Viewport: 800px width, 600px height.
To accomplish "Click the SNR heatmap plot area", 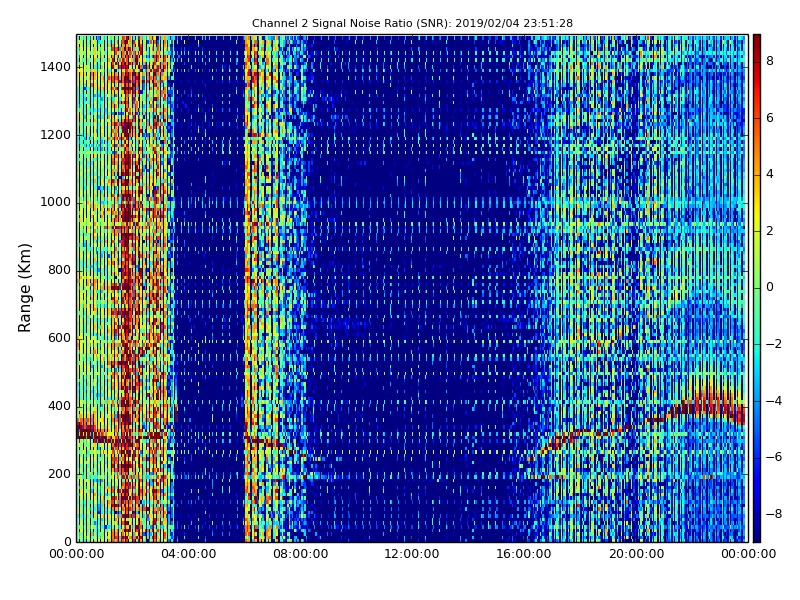I will click(x=412, y=288).
